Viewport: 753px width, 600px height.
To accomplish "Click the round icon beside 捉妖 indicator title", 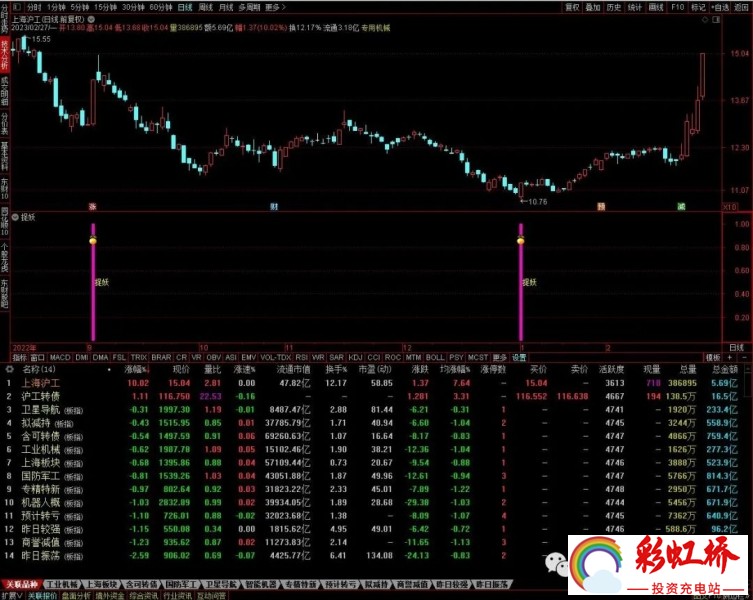I will tap(15, 217).
